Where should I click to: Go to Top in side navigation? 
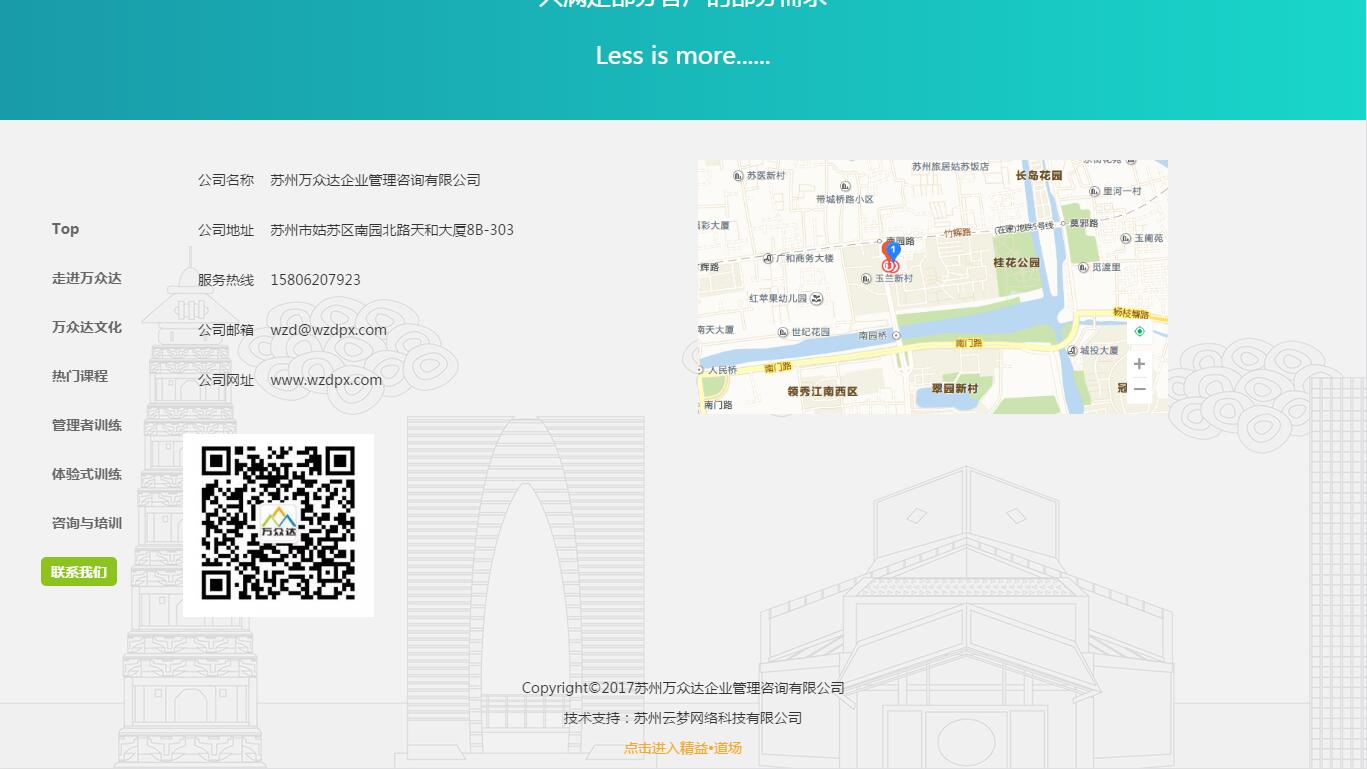[x=66, y=229]
